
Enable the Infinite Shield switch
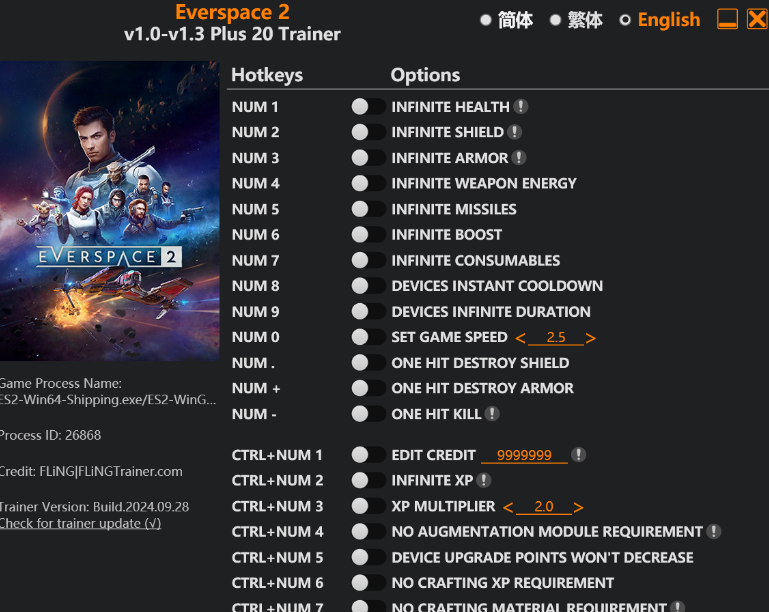click(368, 132)
